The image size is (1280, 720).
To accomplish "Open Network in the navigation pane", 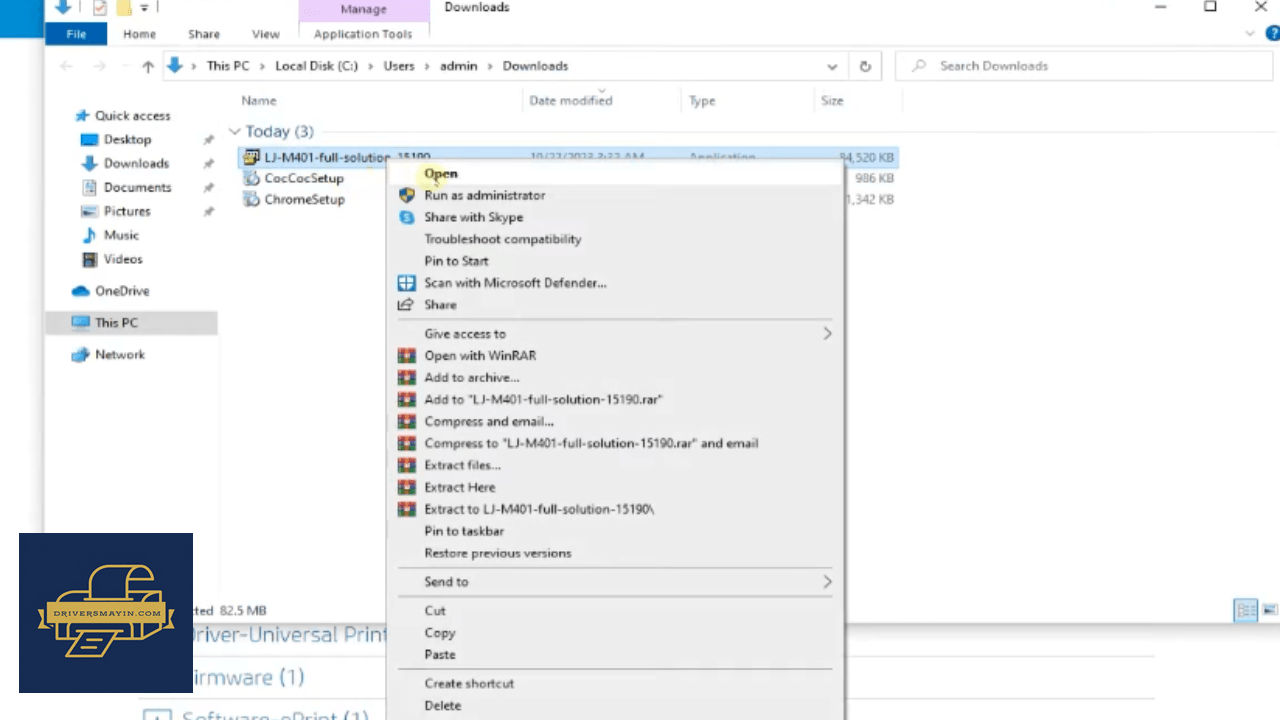I will (x=119, y=355).
